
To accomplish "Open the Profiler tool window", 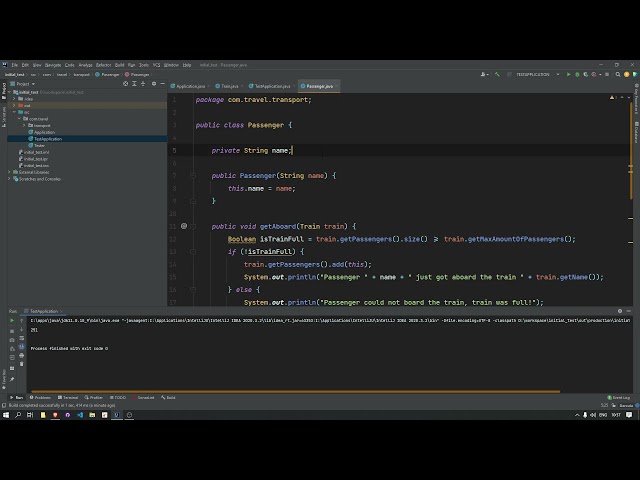I will tap(93, 398).
